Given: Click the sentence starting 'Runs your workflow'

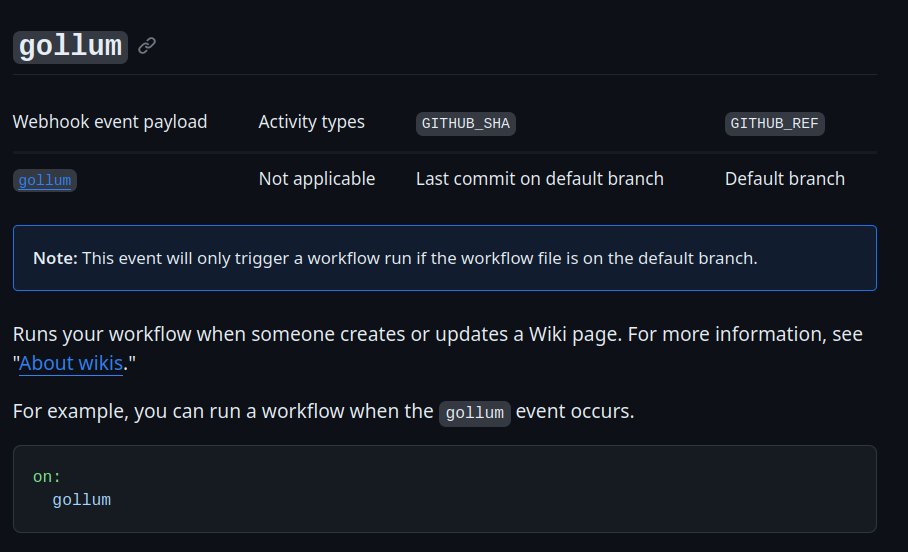Looking at the screenshot, I should coord(438,348).
